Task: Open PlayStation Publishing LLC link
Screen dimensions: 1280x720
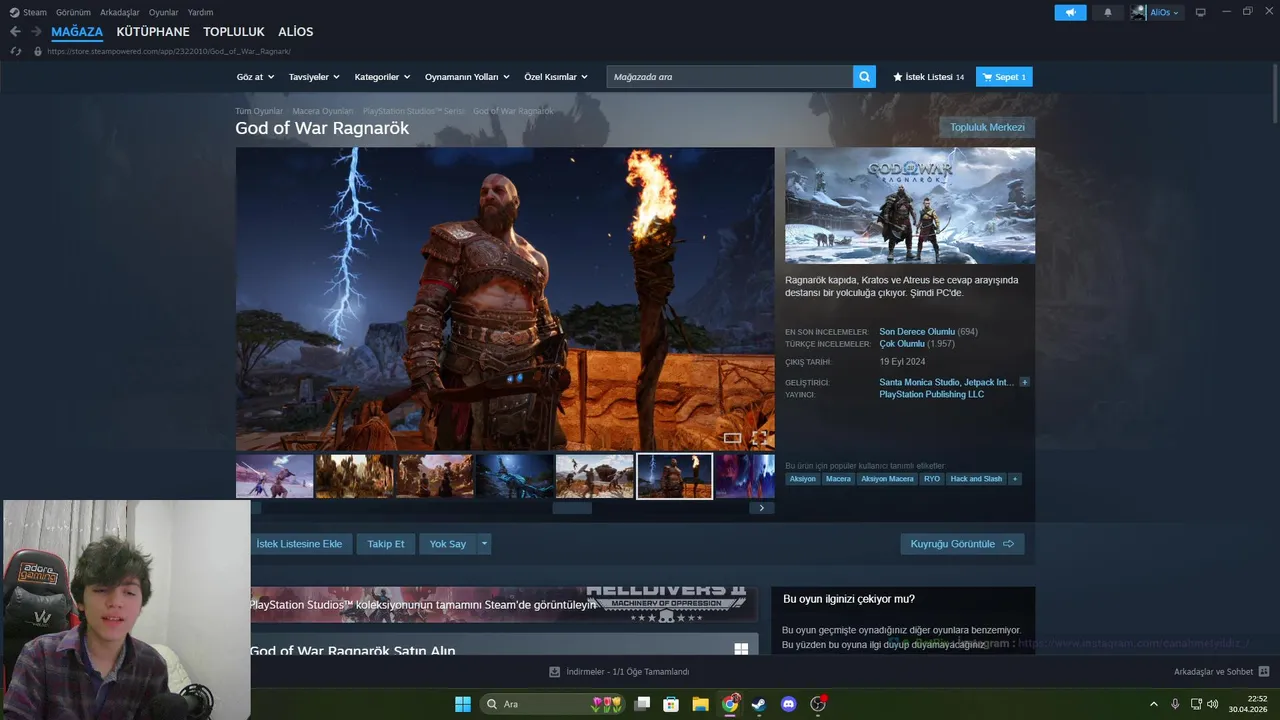Action: click(931, 394)
